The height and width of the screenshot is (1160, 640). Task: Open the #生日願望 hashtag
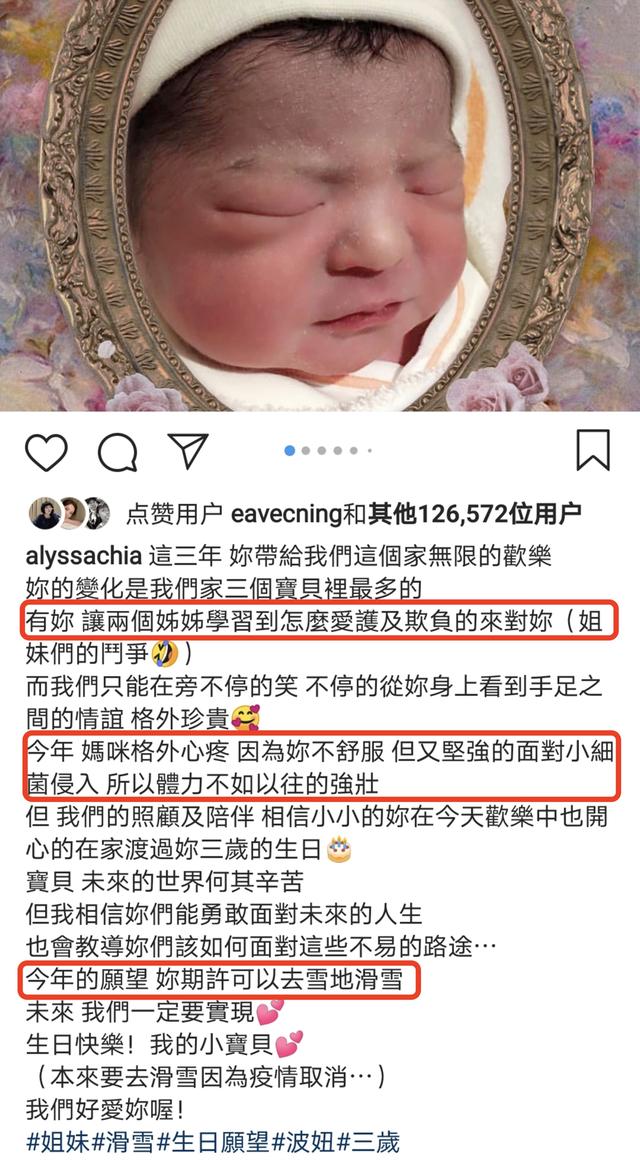coord(214,1142)
